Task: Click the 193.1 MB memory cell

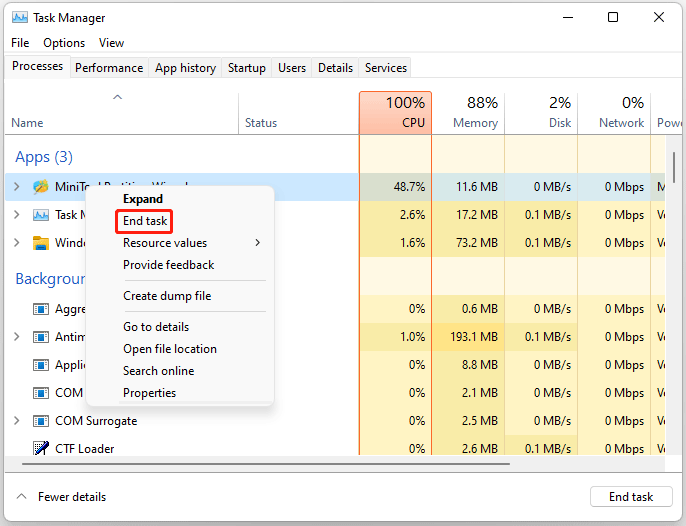Action: 468,337
